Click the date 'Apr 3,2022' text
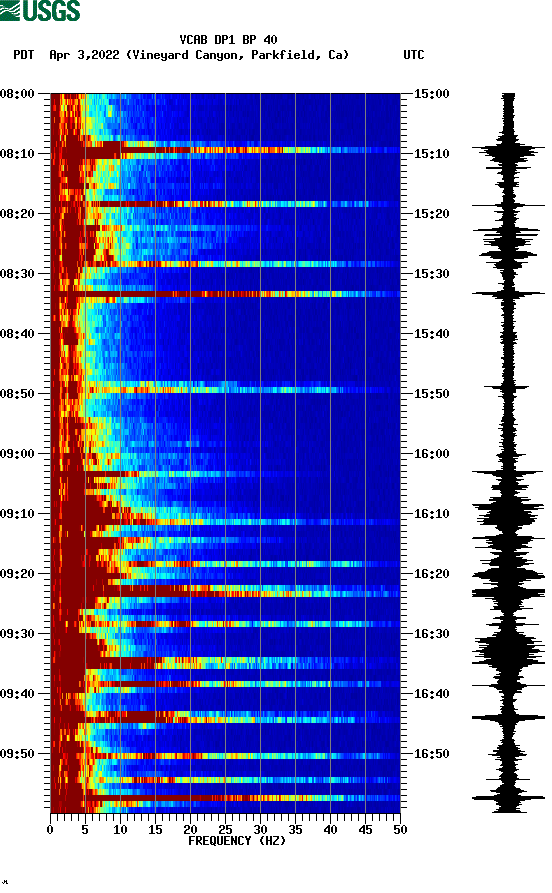This screenshot has width=552, height=893. tap(84, 55)
